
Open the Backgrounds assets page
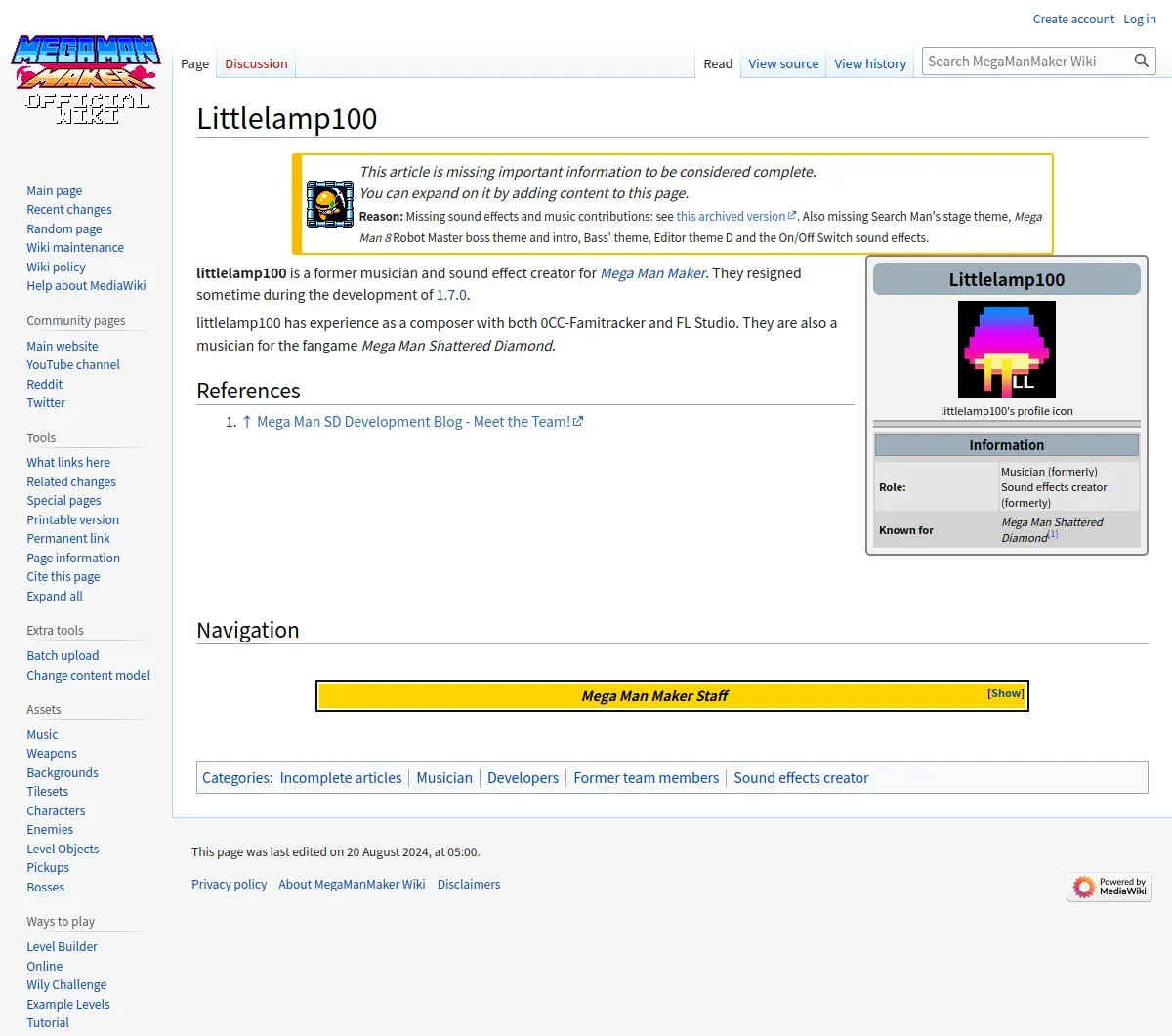point(63,772)
